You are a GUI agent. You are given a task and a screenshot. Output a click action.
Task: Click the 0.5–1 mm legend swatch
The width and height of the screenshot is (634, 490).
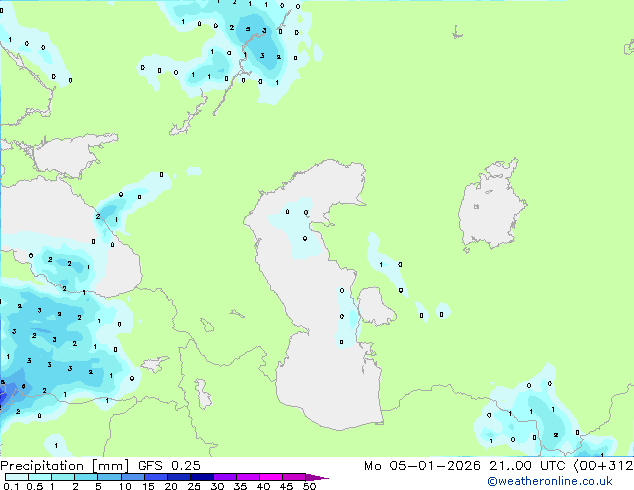(40, 477)
